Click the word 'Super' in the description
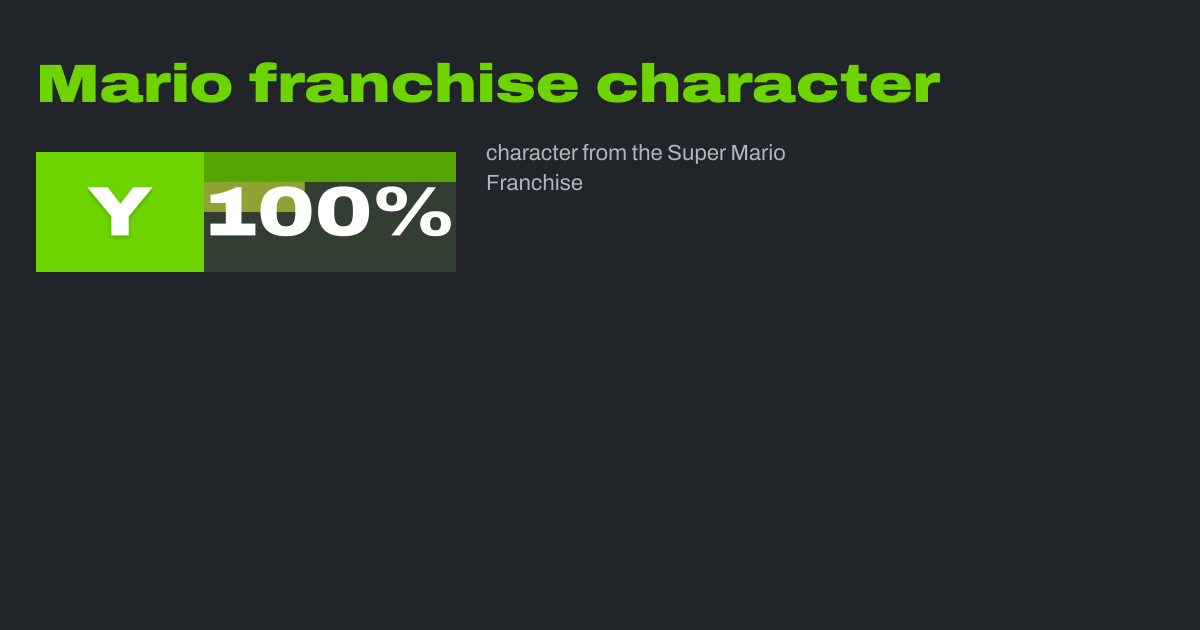 coord(696,153)
